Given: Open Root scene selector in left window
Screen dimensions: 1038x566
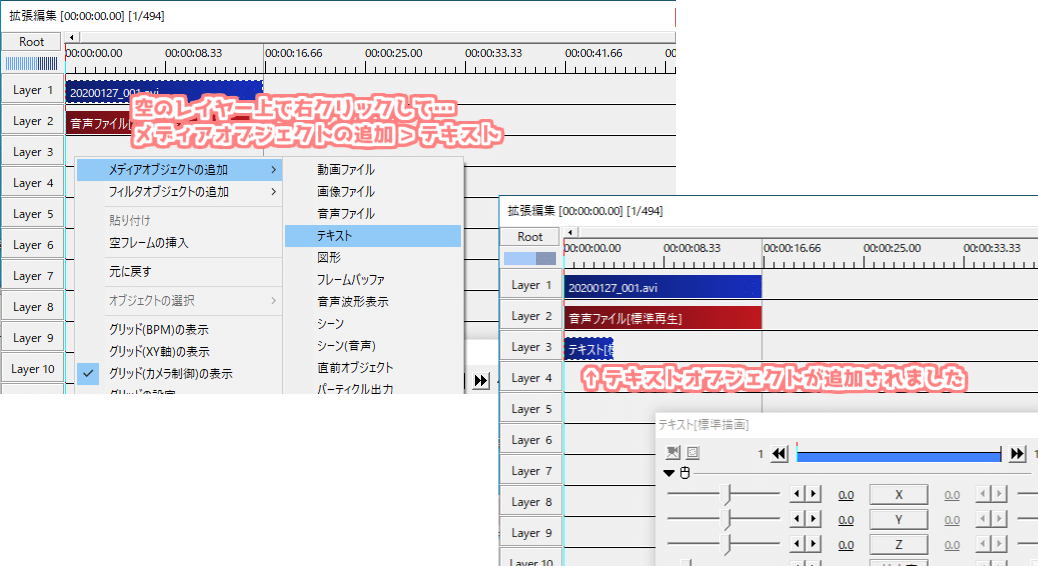Looking at the screenshot, I should 31,42.
